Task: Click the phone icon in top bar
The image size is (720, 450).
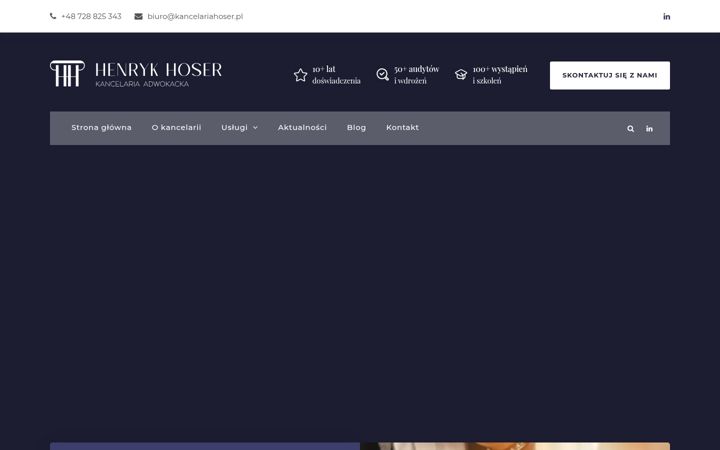Action: 53,16
